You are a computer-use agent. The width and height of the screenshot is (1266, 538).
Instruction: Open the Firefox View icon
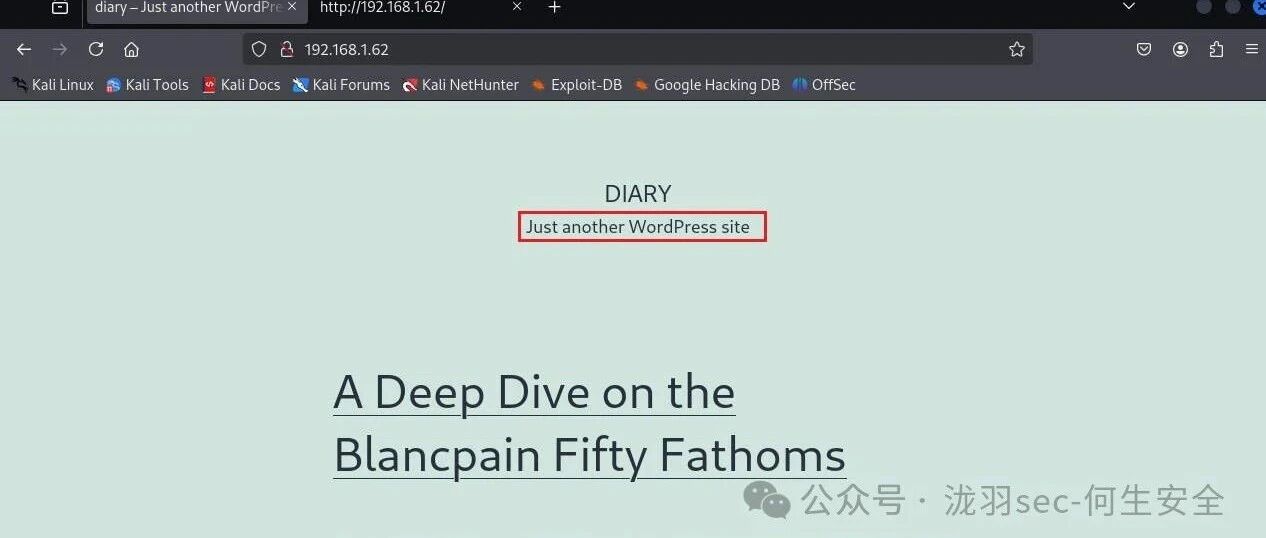click(60, 8)
